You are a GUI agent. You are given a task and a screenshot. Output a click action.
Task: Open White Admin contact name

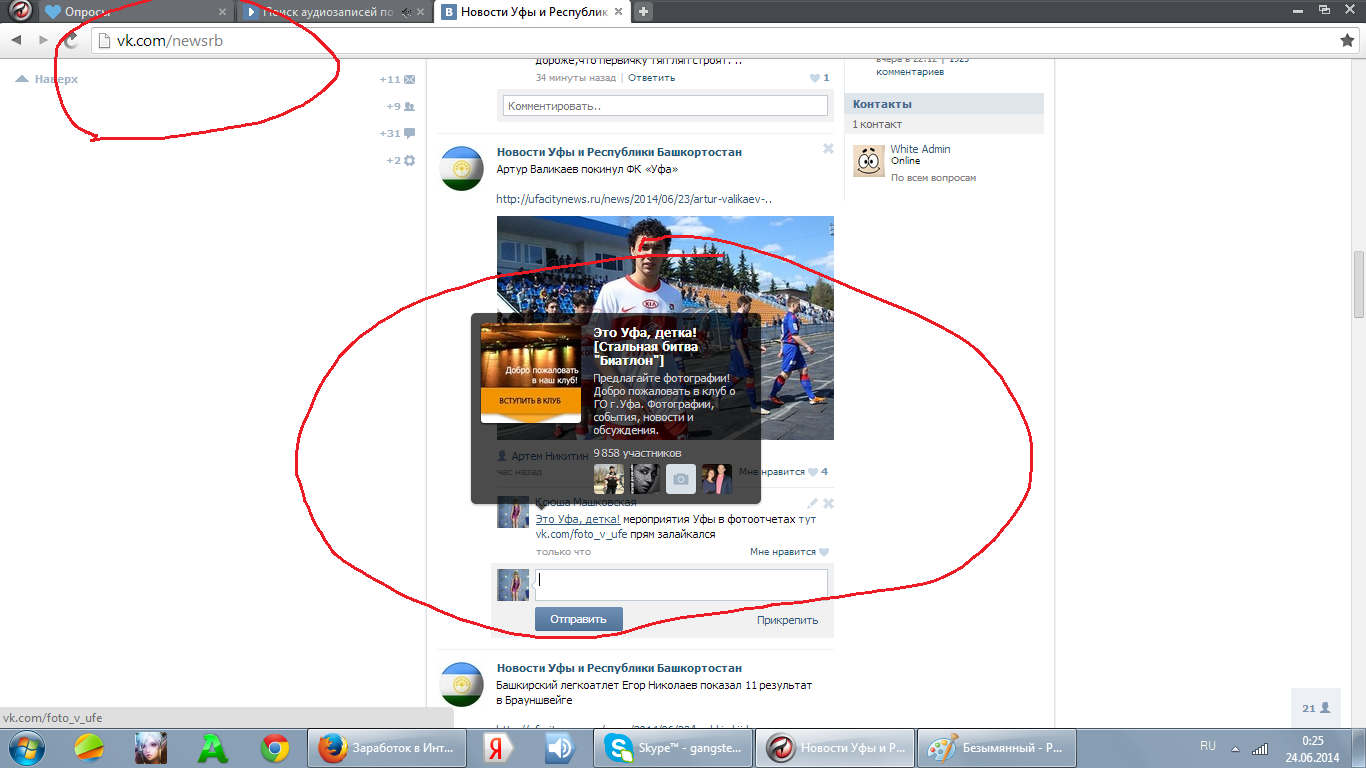pyautogui.click(x=921, y=149)
